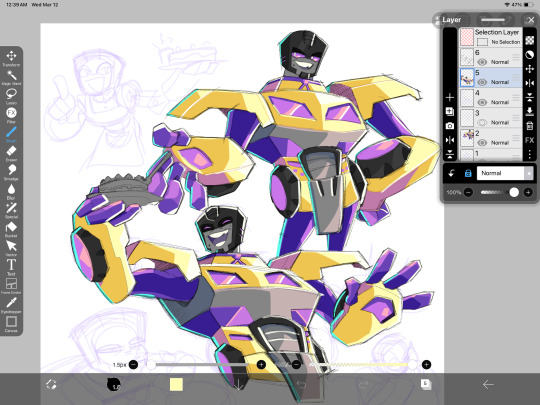Increase brush opacity with plus button
Screen dimensions: 540x405
426,364
